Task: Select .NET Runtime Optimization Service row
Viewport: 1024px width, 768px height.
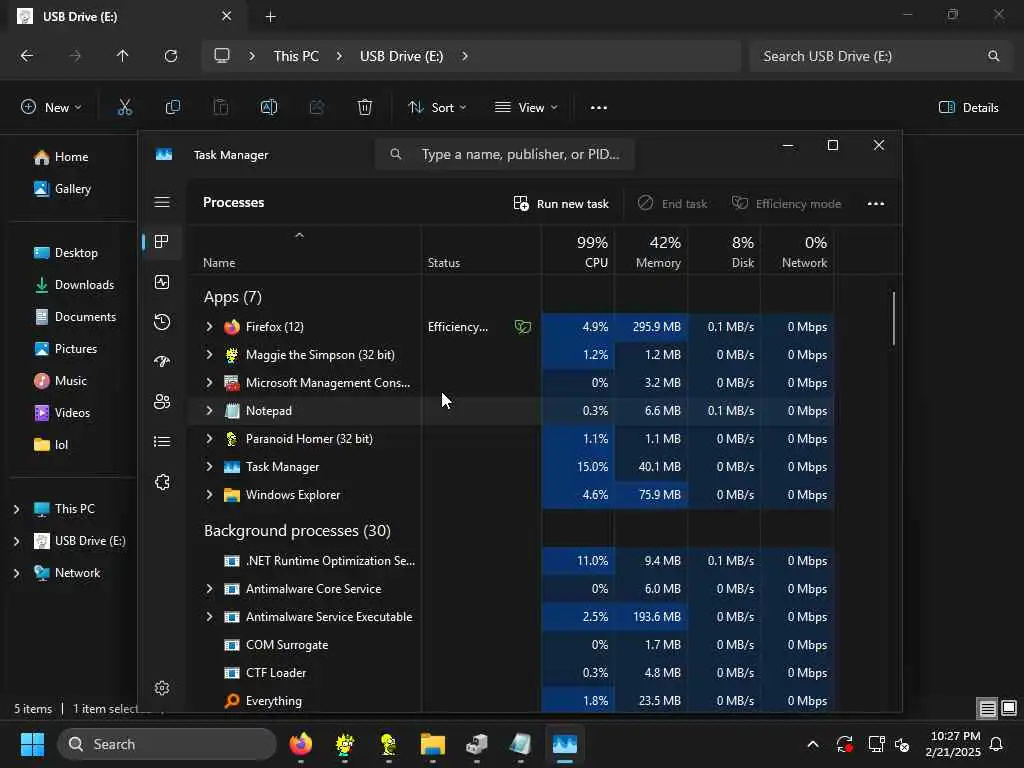Action: coord(511,560)
